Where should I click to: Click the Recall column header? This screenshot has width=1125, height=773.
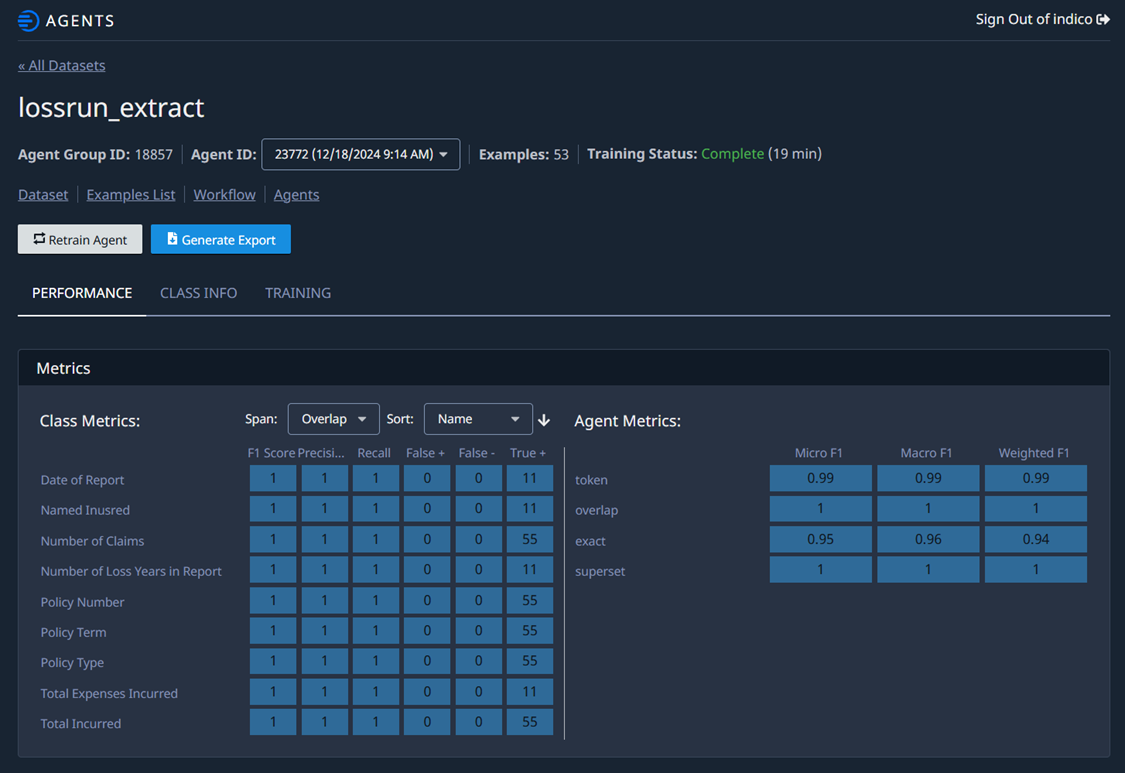[374, 453]
